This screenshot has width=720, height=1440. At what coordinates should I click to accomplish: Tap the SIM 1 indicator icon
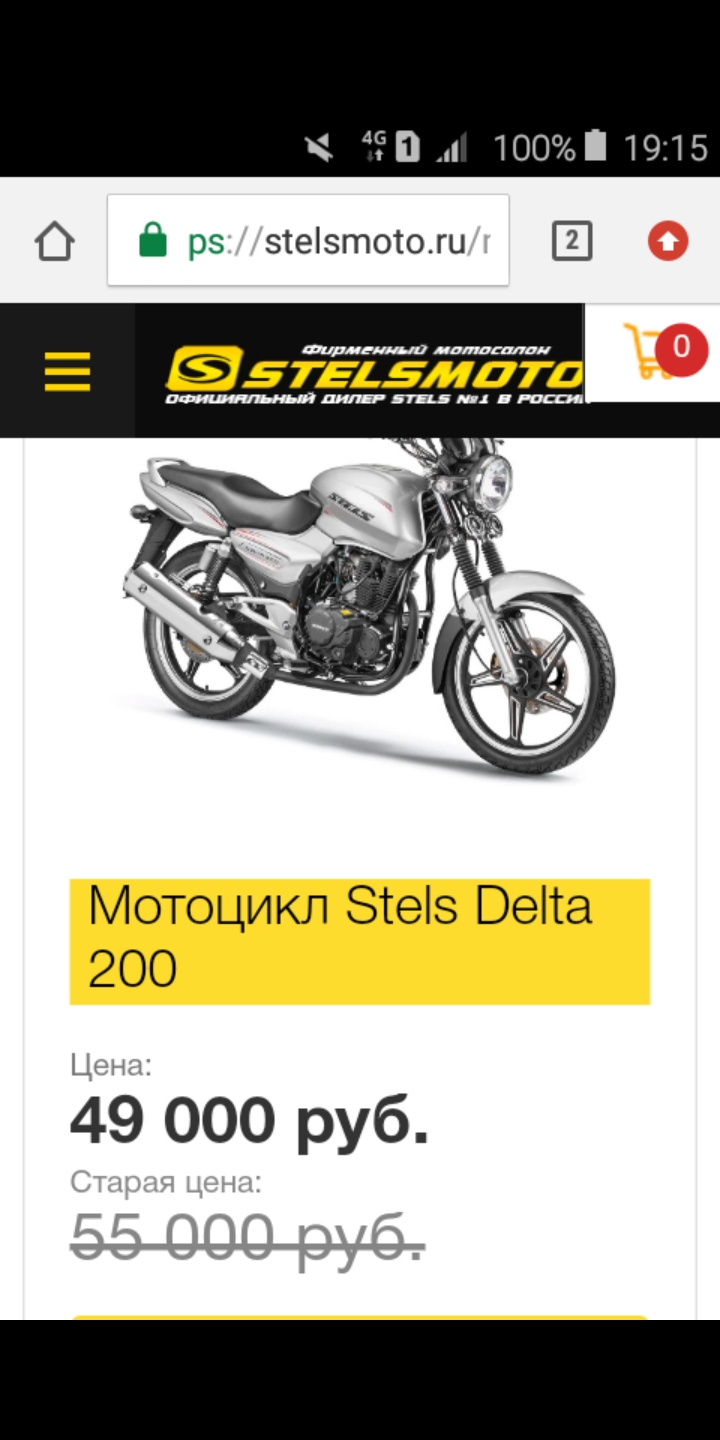(407, 148)
